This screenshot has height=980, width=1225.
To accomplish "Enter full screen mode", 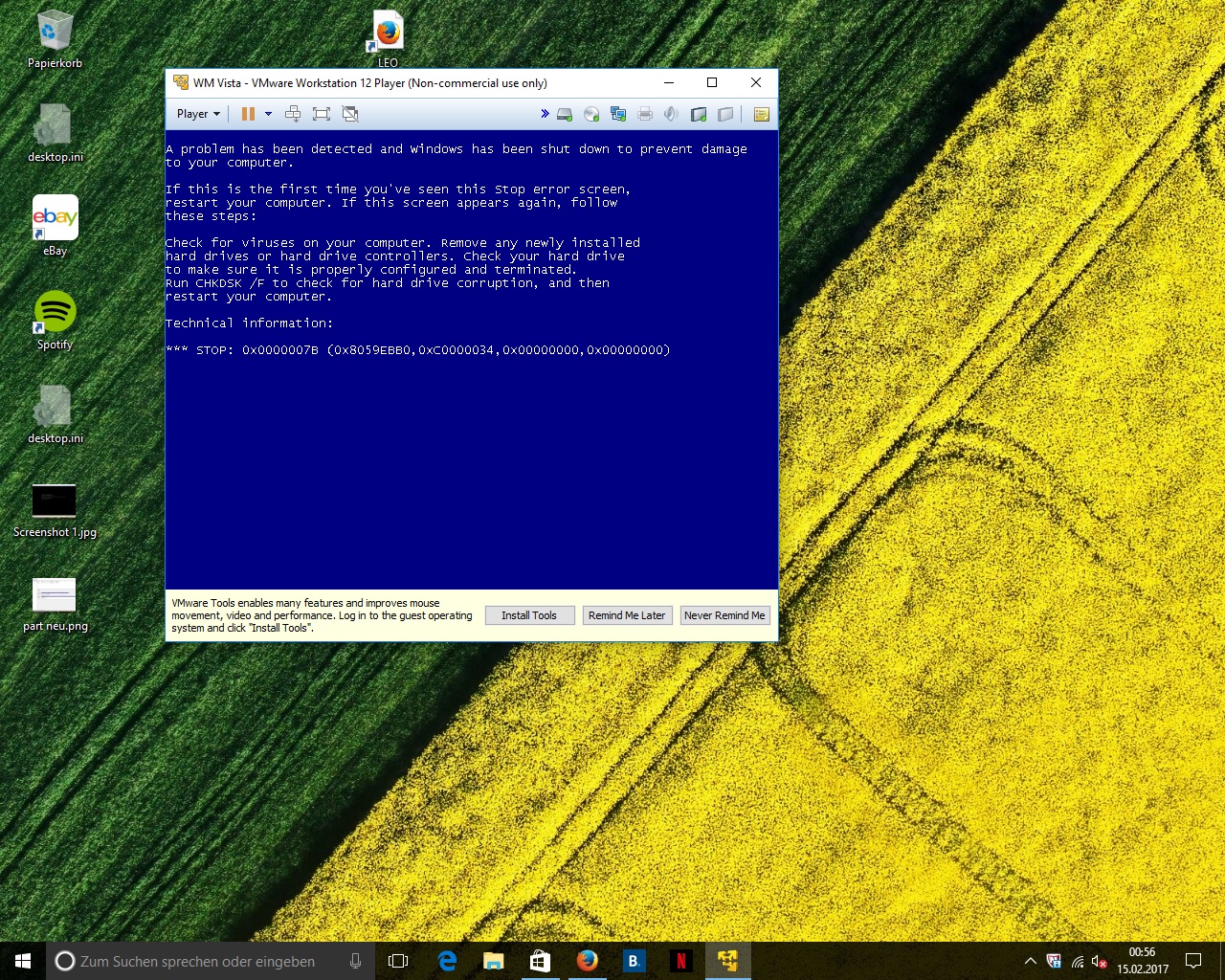I will (322, 114).
